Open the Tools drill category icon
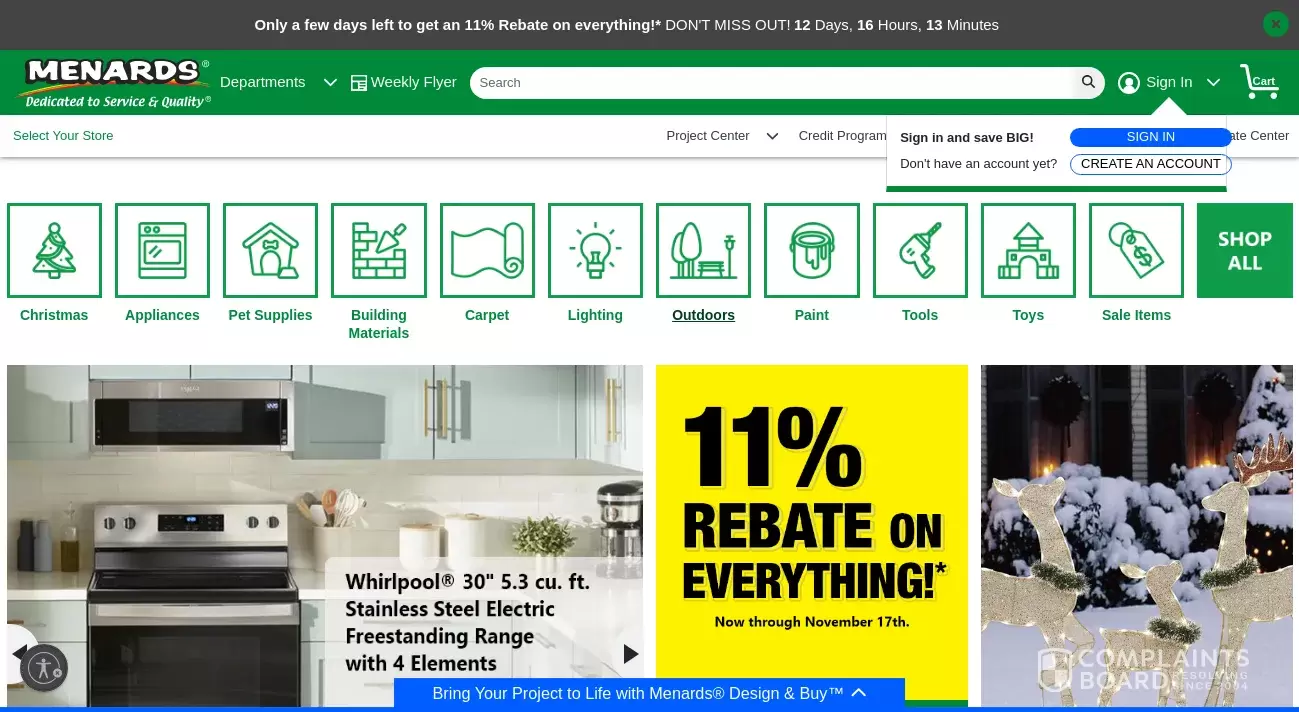This screenshot has width=1299, height=712. point(920,250)
